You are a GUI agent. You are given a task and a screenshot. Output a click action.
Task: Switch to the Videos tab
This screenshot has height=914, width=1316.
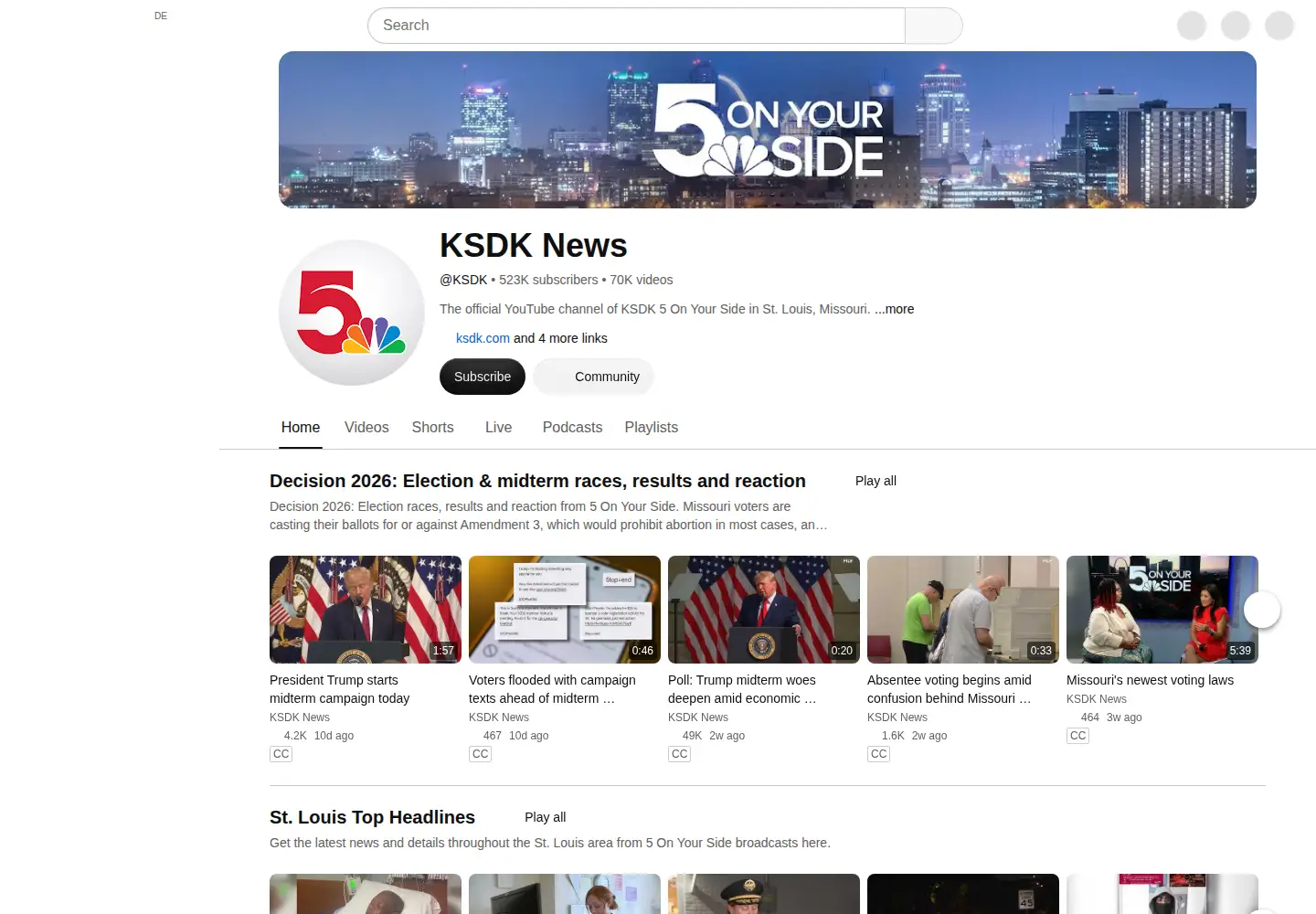tap(366, 427)
